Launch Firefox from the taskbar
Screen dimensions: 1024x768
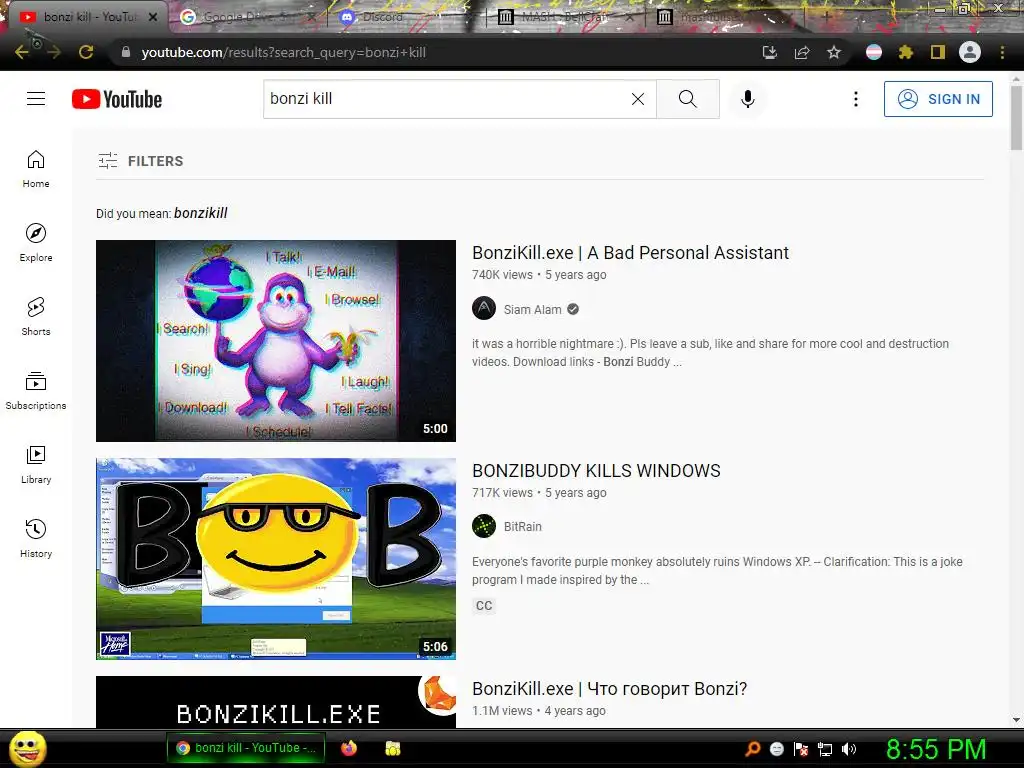349,748
